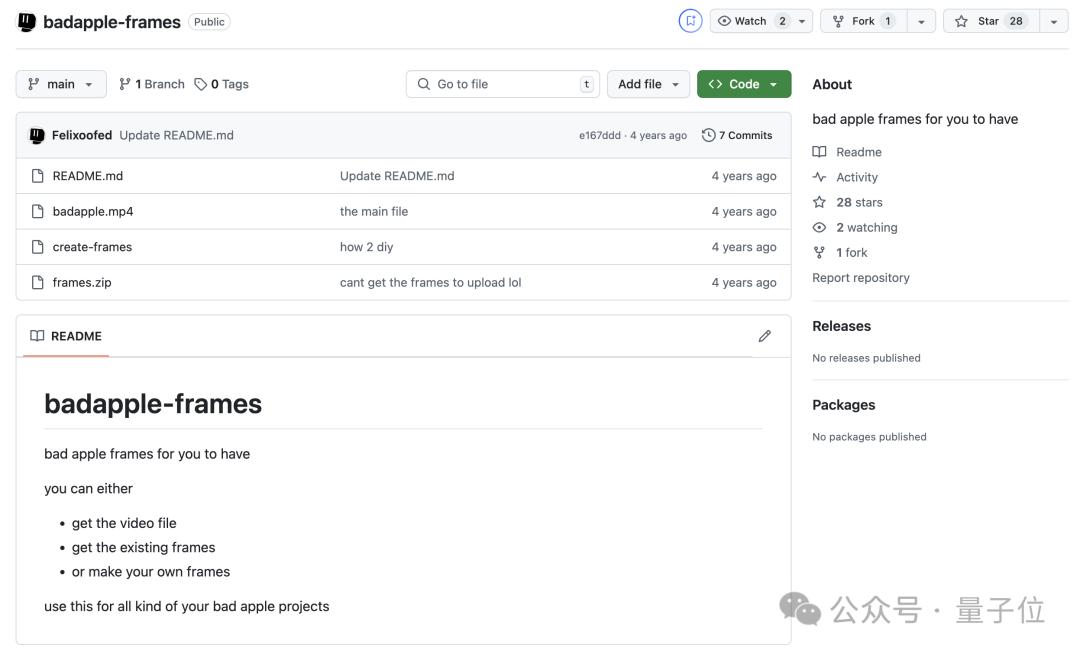This screenshot has width=1080, height=654.
Task: Select the README tab
Action: pyautogui.click(x=66, y=336)
